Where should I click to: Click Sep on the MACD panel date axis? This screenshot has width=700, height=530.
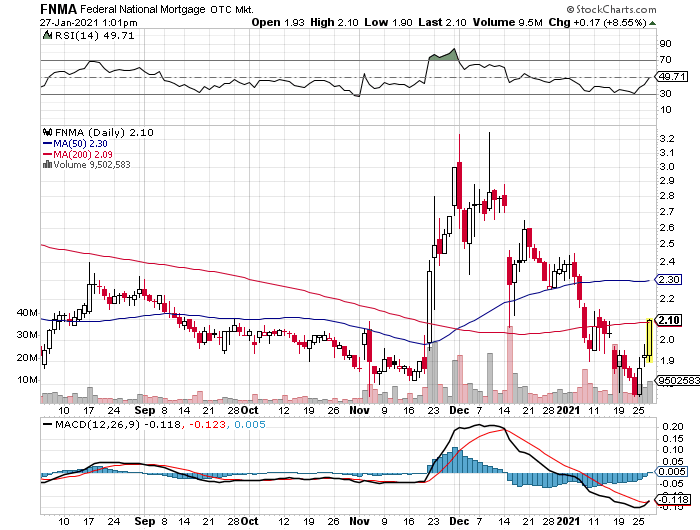145,521
